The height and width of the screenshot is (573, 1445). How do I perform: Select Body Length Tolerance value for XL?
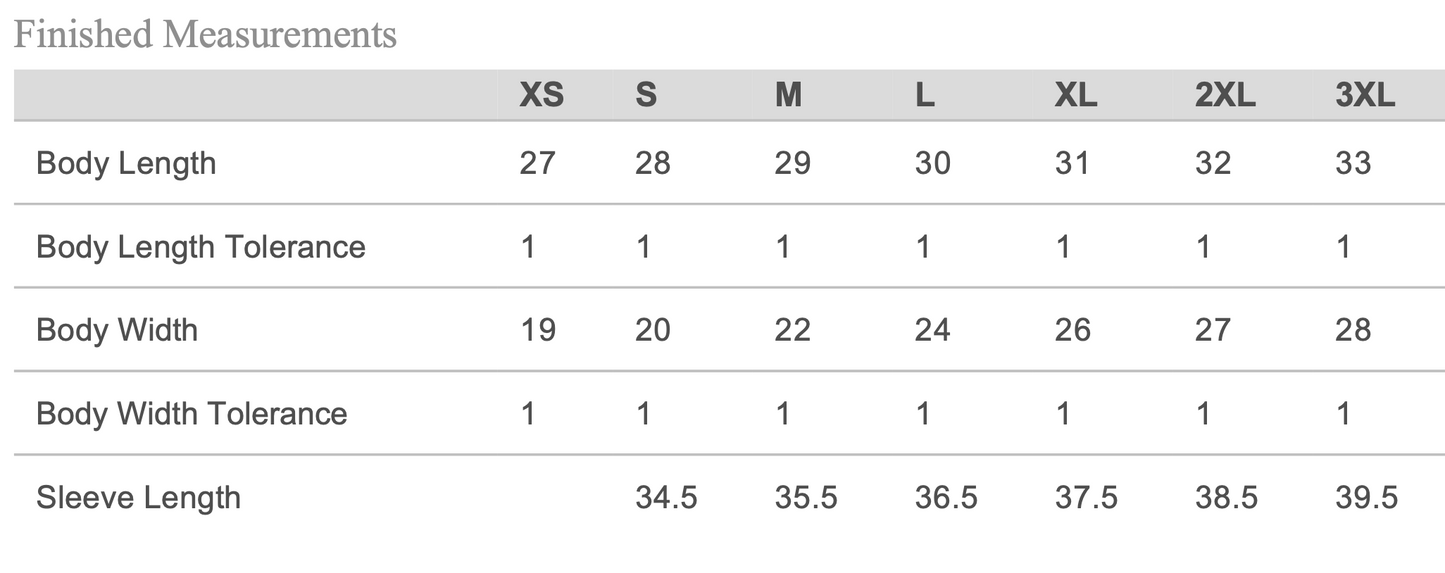pyautogui.click(x=1062, y=247)
